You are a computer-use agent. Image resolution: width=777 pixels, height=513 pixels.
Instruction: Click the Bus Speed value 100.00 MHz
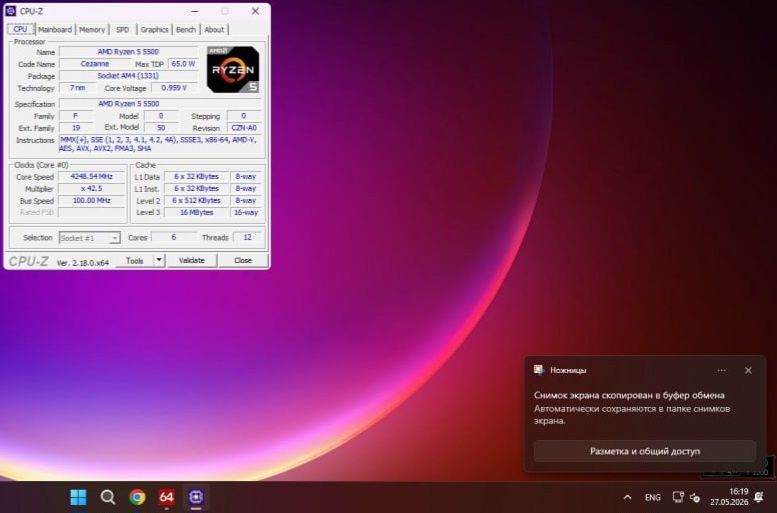(x=92, y=201)
